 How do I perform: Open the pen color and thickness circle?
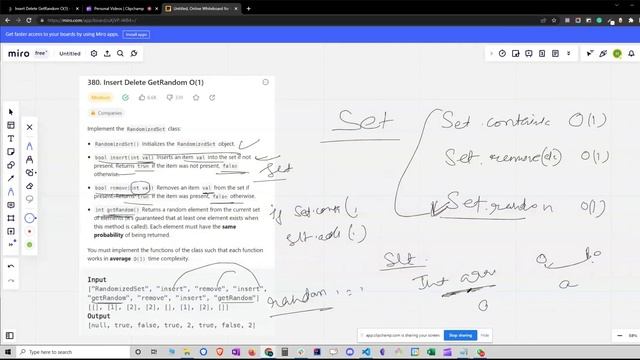(30, 218)
